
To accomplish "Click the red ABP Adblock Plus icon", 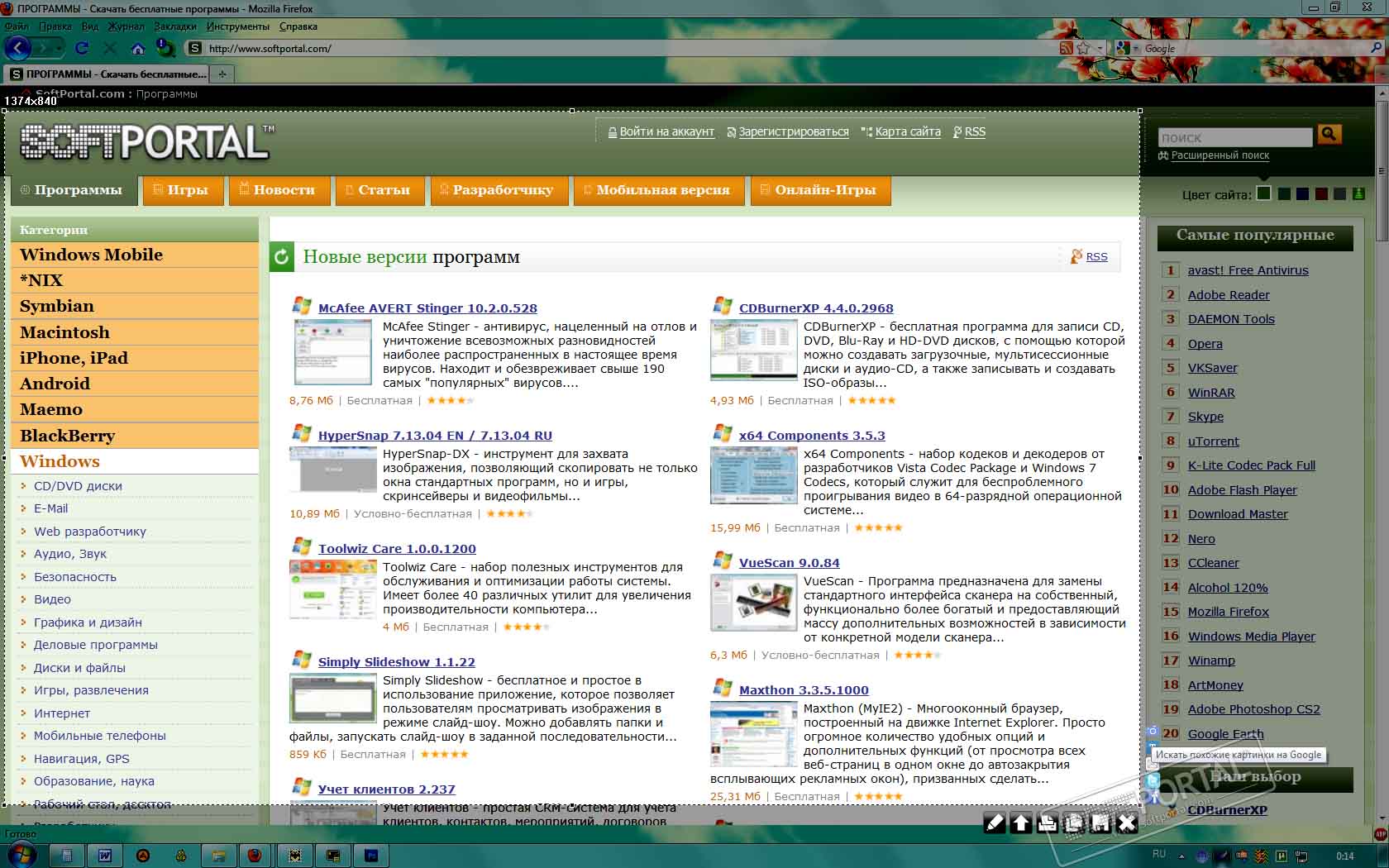I will (1381, 834).
